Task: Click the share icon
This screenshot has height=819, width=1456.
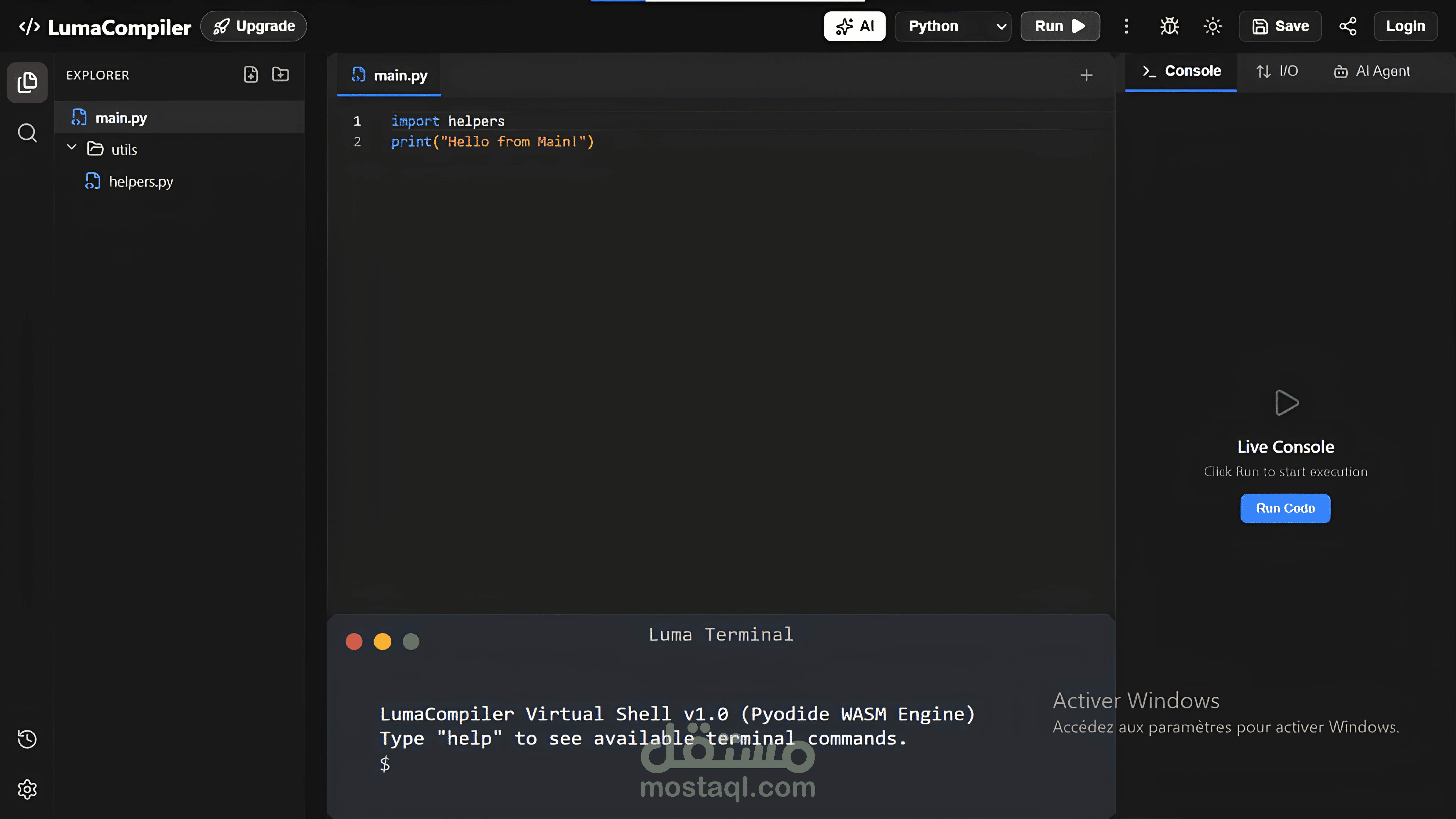Action: click(x=1348, y=26)
